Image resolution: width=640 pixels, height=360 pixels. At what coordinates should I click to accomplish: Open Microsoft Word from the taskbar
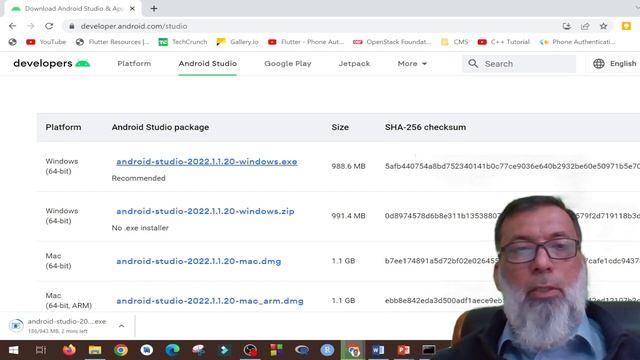coord(378,350)
